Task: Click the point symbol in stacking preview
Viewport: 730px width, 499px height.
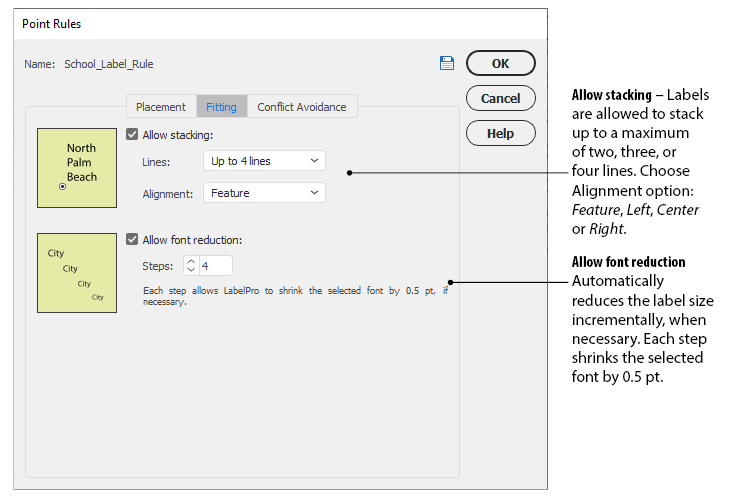Action: [x=63, y=186]
